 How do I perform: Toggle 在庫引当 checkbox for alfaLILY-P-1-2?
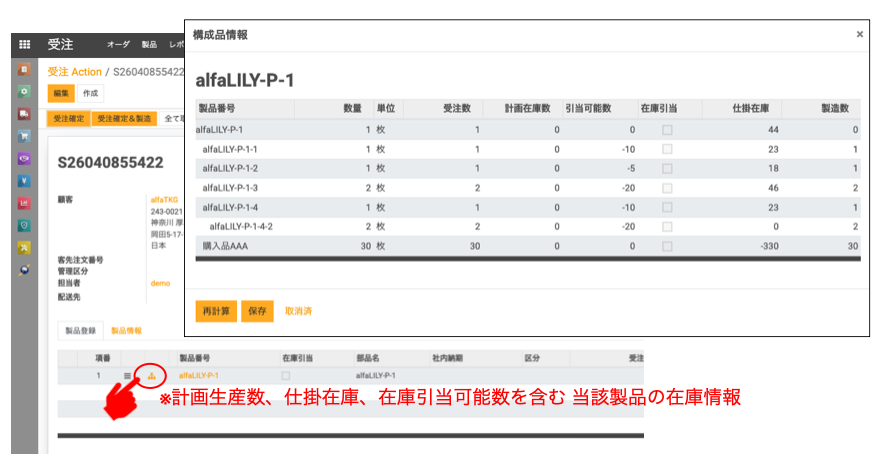667,169
